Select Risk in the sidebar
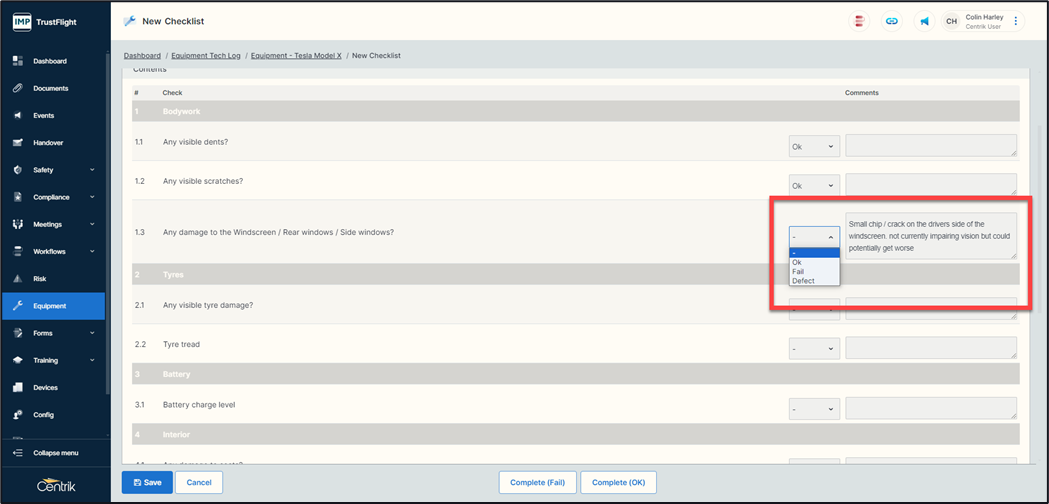 pyautogui.click(x=54, y=278)
